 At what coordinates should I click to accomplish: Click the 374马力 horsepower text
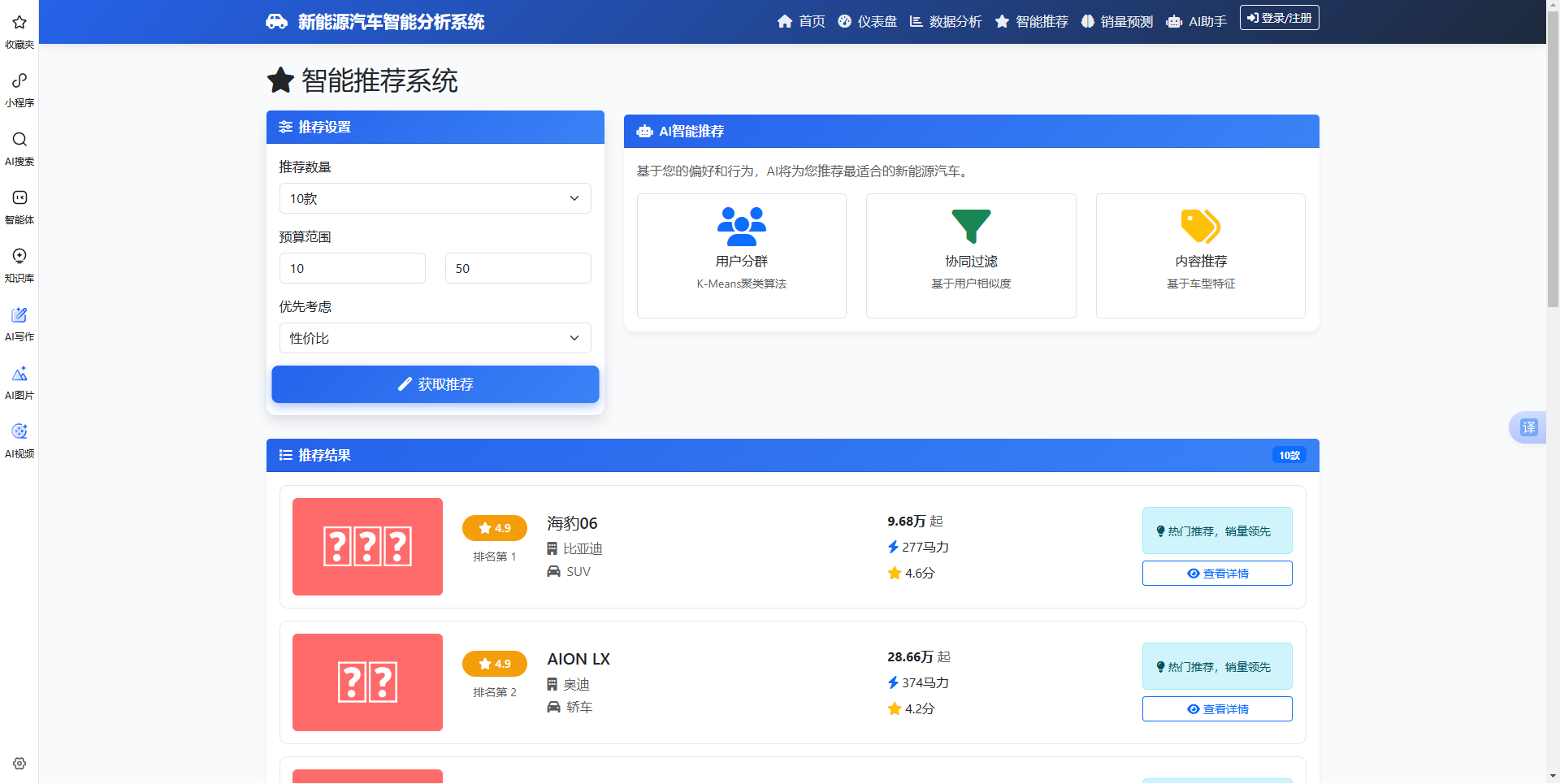coord(925,683)
